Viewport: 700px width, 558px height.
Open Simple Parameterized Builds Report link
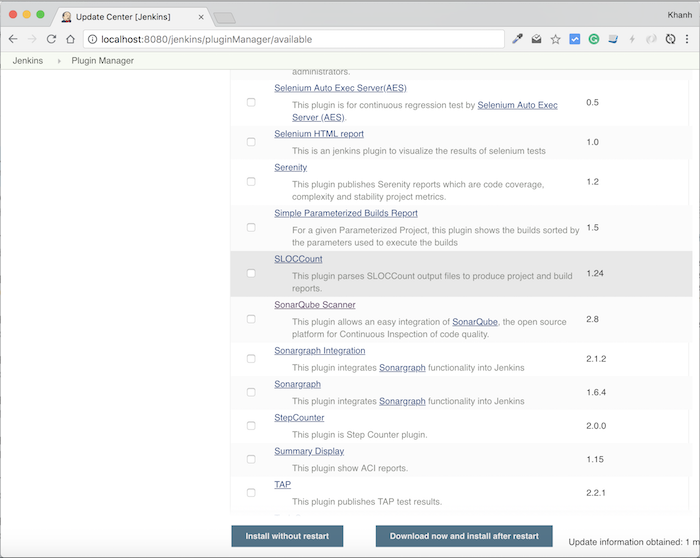coord(346,213)
